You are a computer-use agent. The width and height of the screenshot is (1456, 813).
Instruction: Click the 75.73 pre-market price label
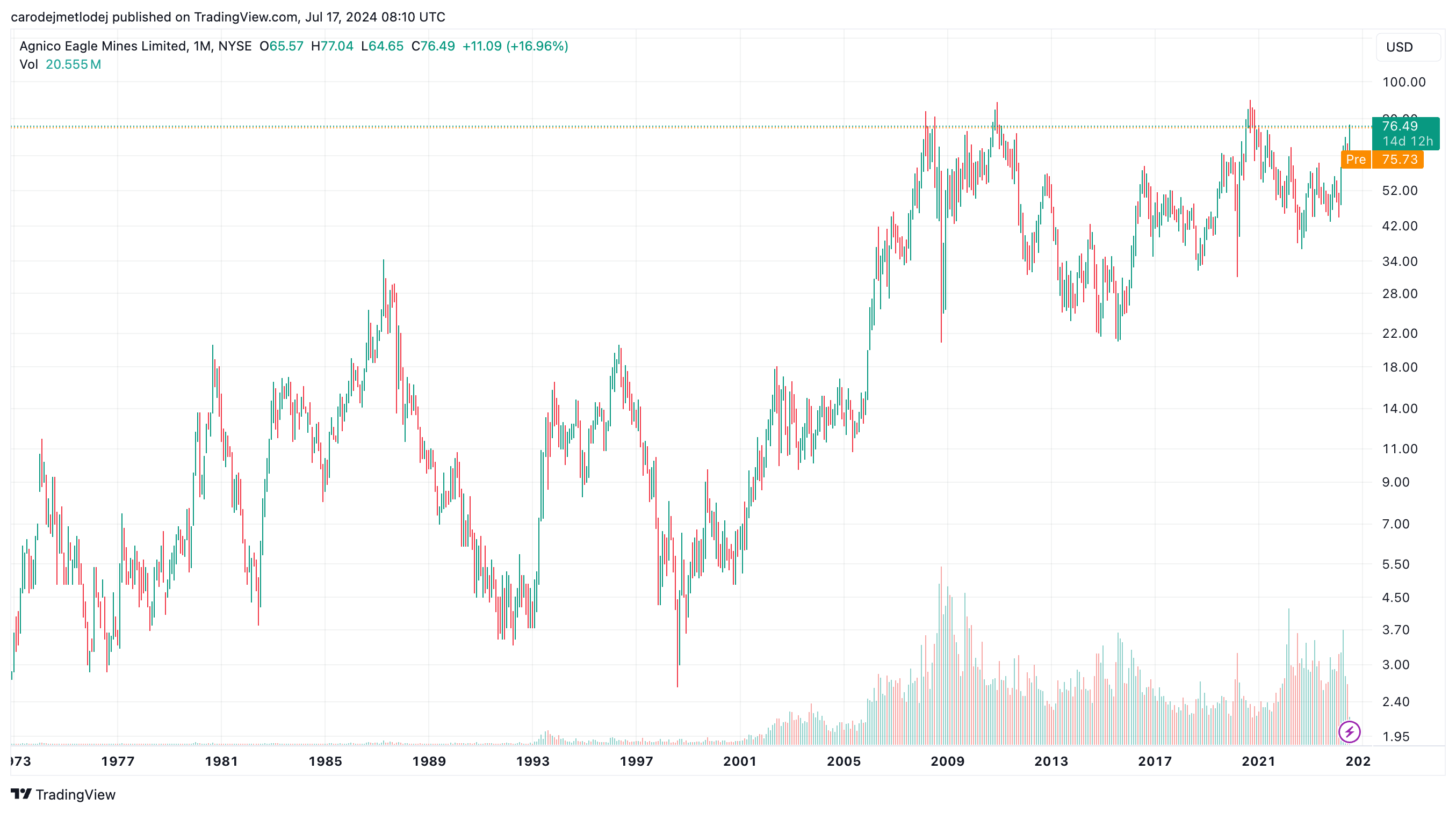click(1400, 159)
